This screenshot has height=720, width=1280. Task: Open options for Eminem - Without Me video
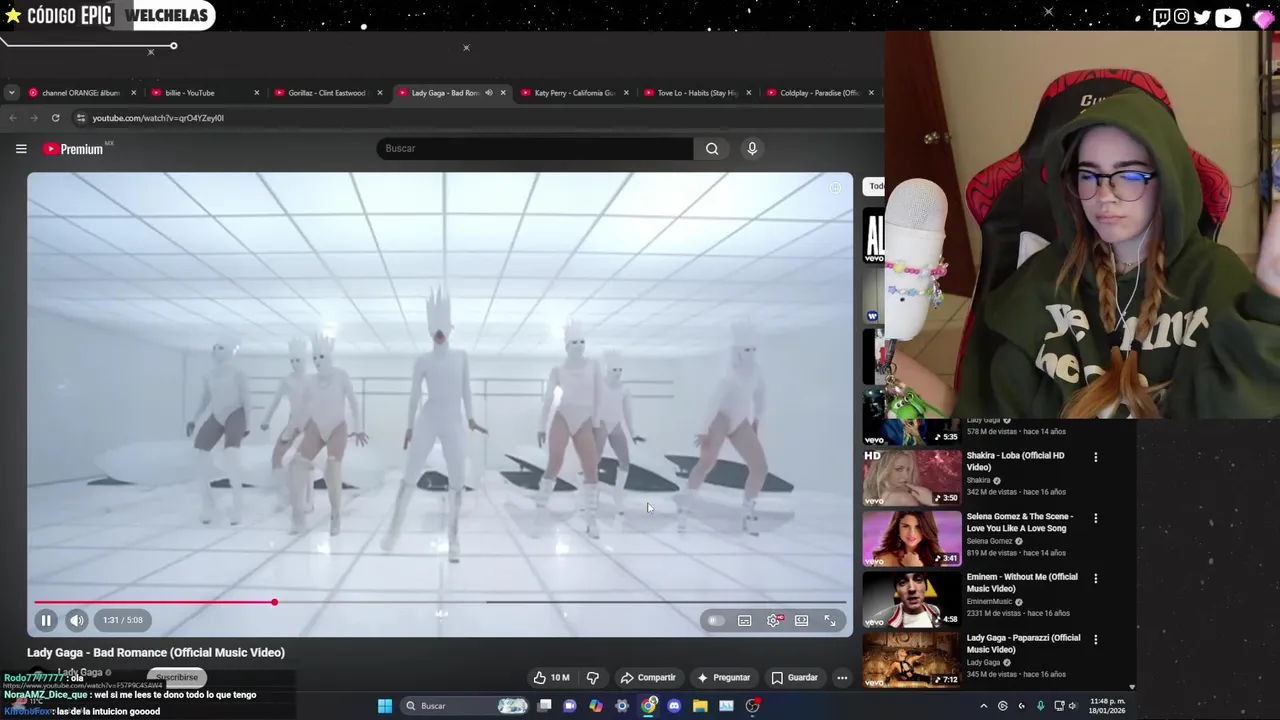tap(1095, 578)
